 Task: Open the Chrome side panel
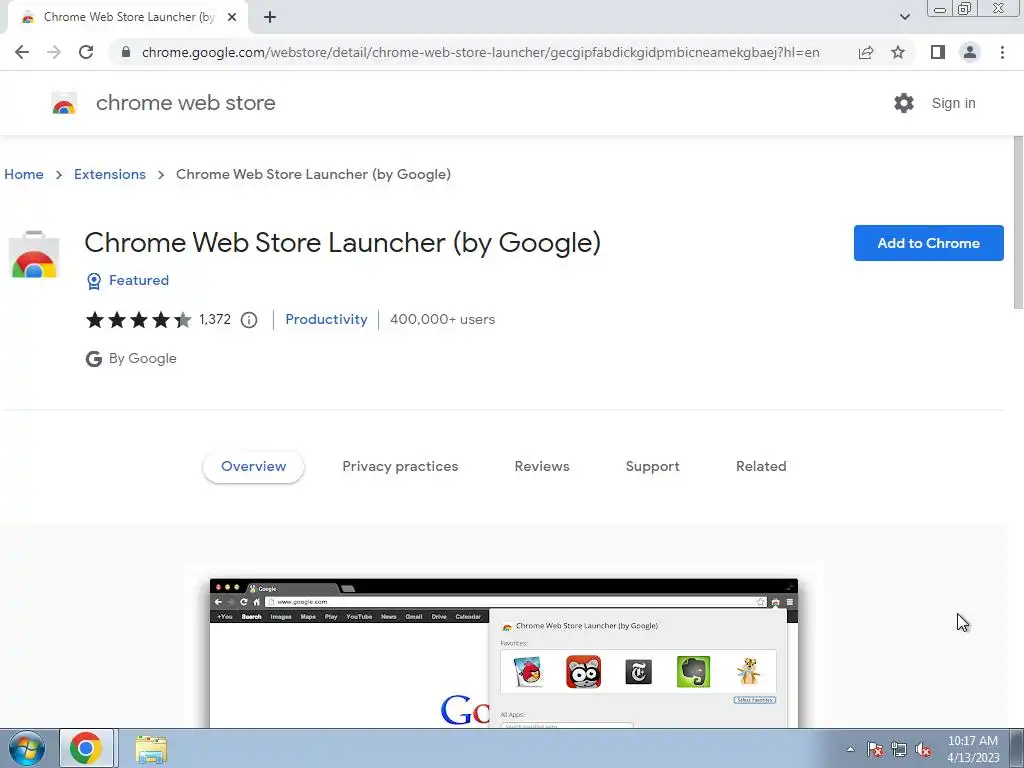[938, 52]
